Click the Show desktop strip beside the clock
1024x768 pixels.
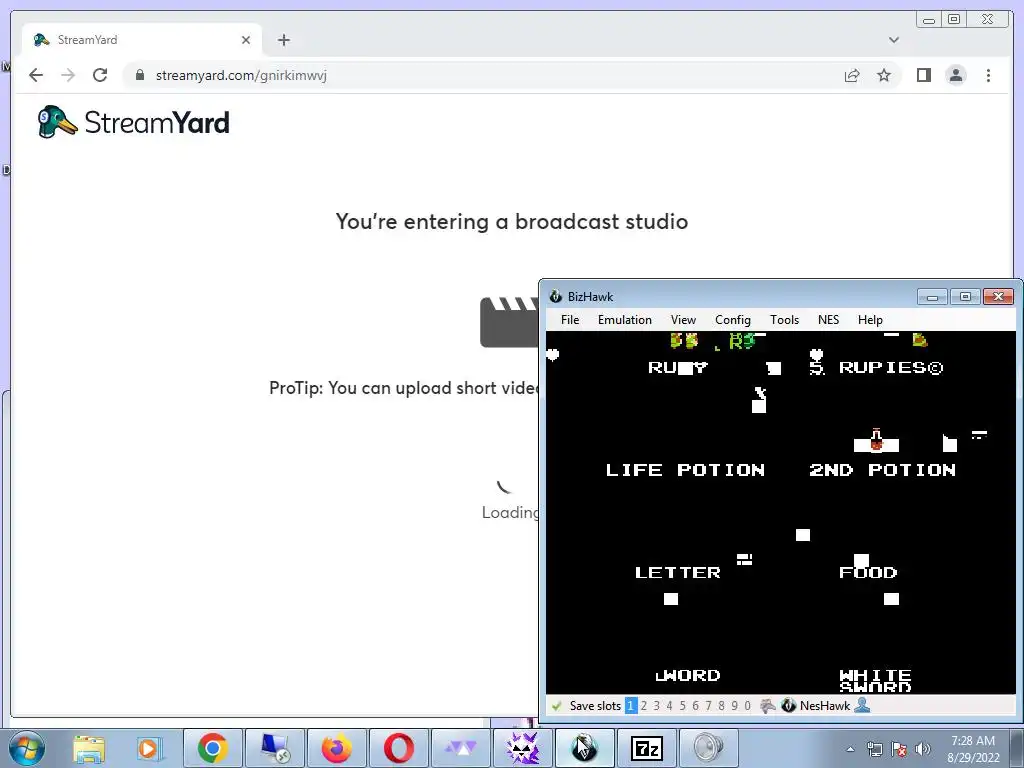click(1017, 748)
